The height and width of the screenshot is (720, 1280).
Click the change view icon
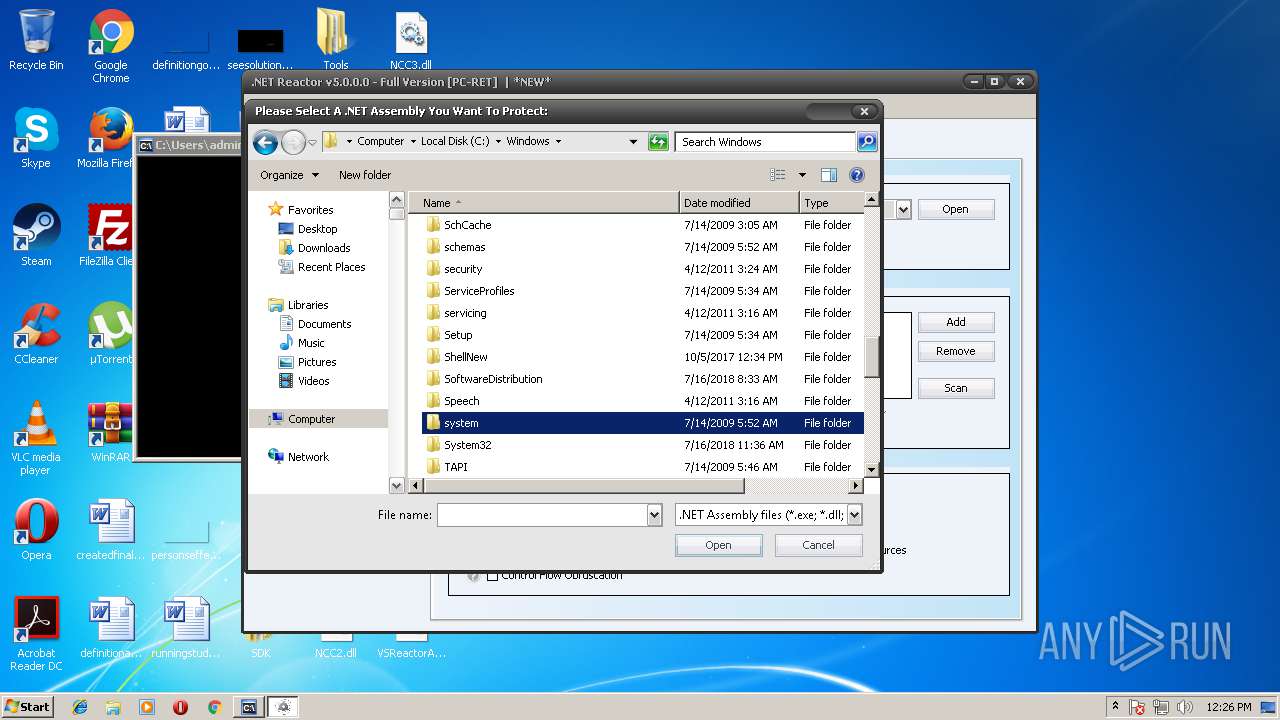tap(778, 175)
